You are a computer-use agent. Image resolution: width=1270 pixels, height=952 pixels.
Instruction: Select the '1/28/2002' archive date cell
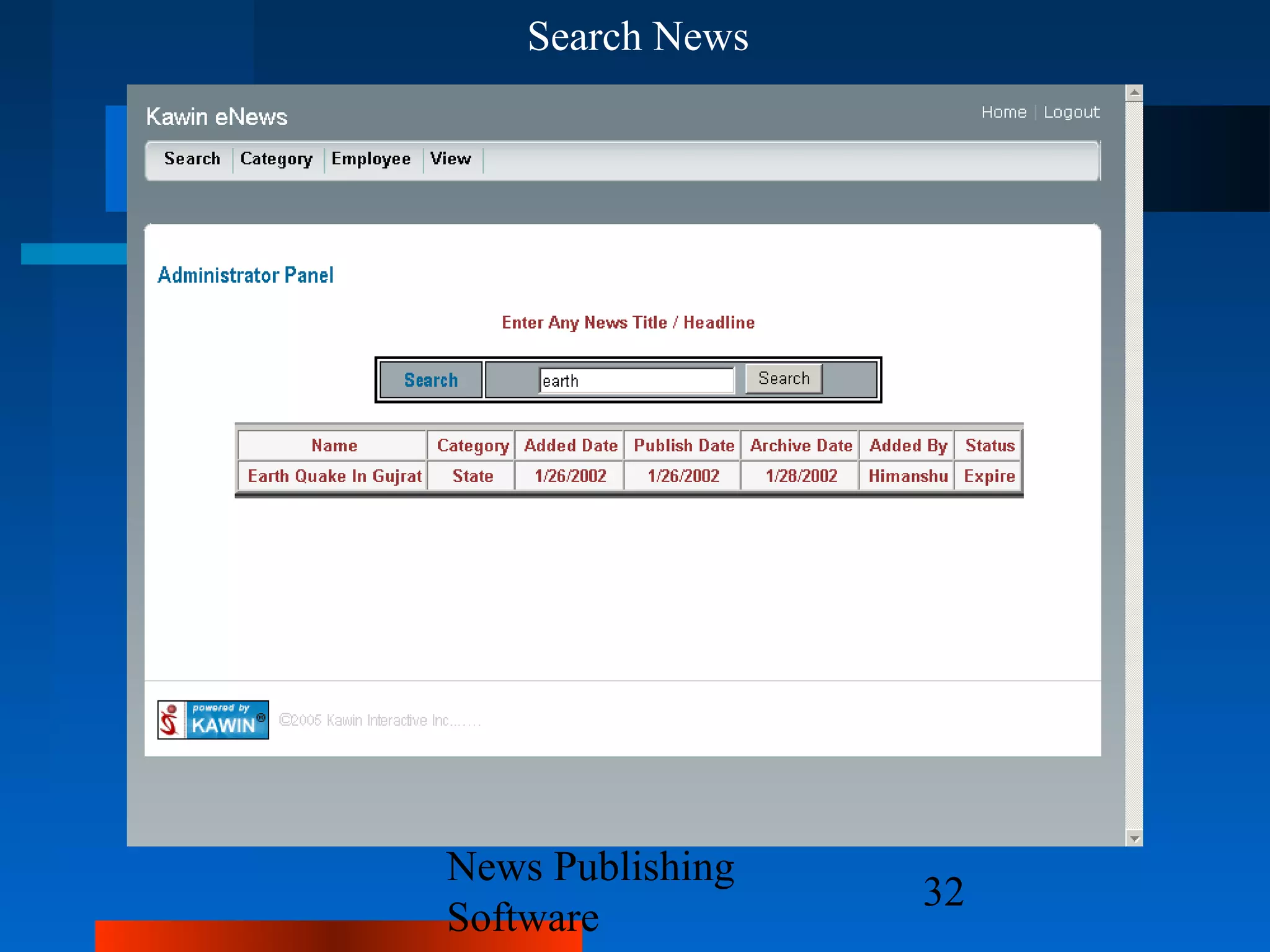click(x=801, y=476)
